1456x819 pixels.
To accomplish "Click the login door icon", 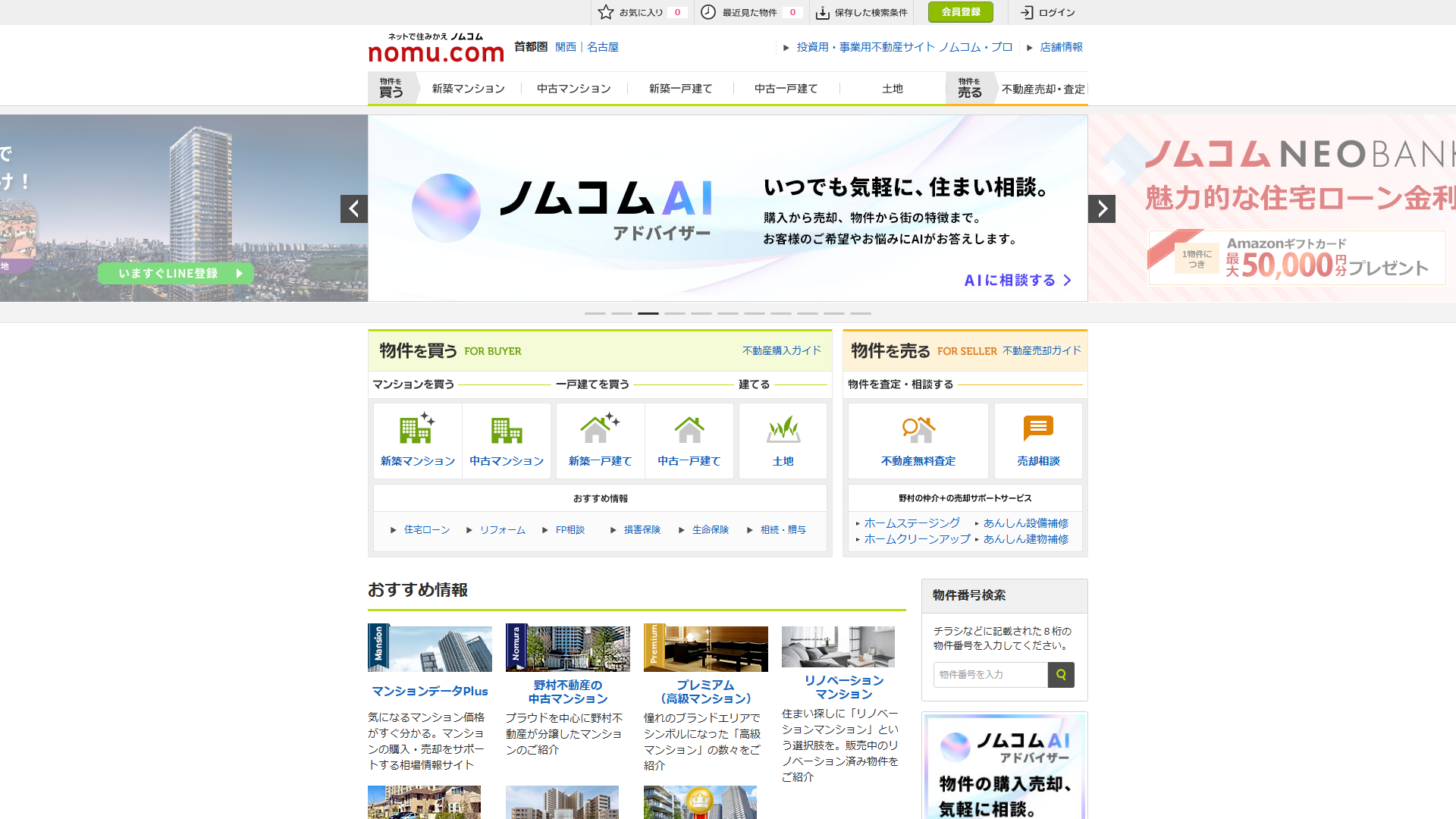I will 1027,12.
